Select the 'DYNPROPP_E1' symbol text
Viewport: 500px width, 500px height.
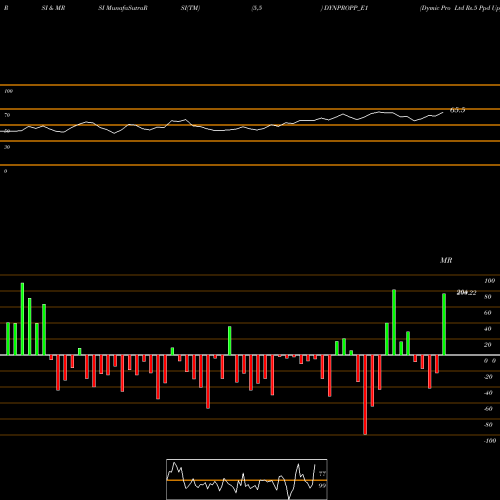pos(346,8)
